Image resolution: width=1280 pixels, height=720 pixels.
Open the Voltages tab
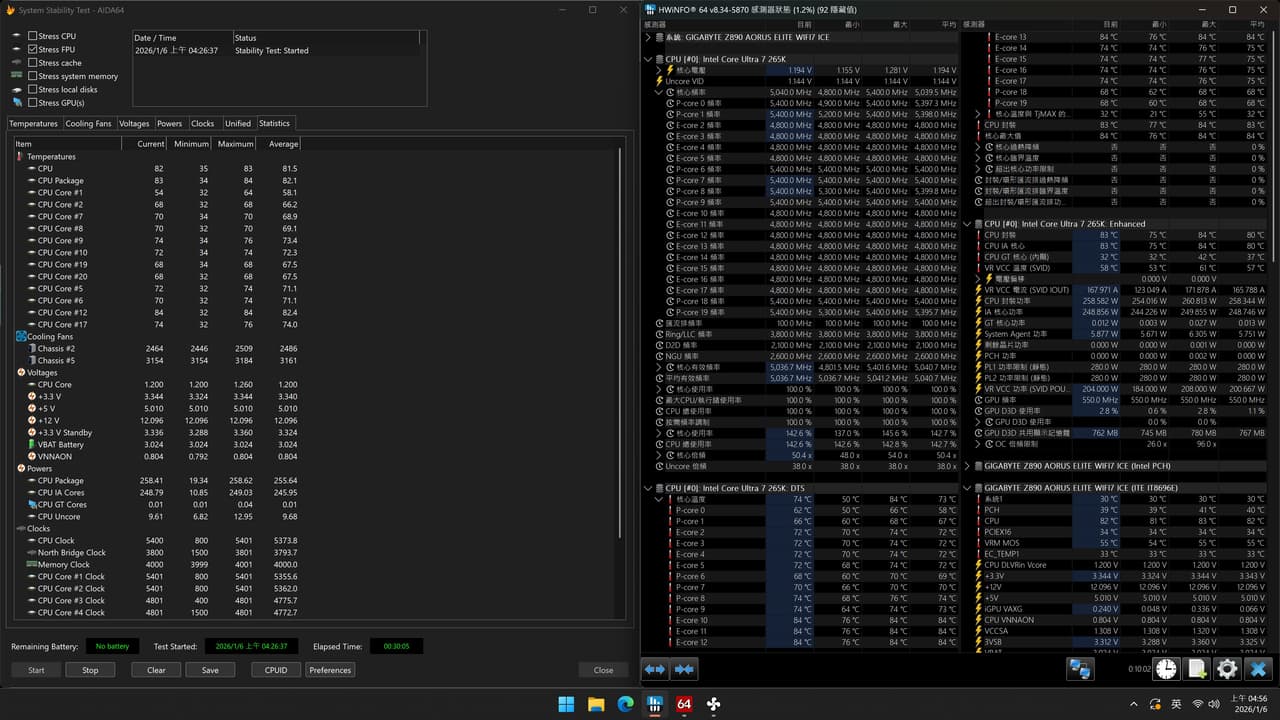coord(134,124)
